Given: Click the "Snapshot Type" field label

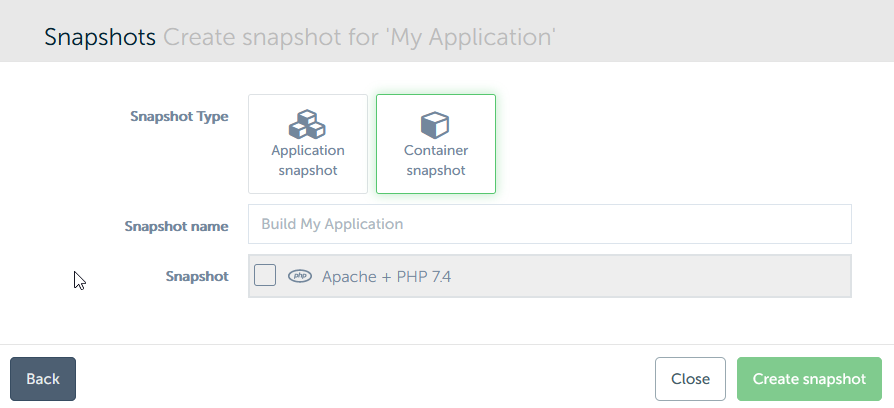Looking at the screenshot, I should coord(179,116).
